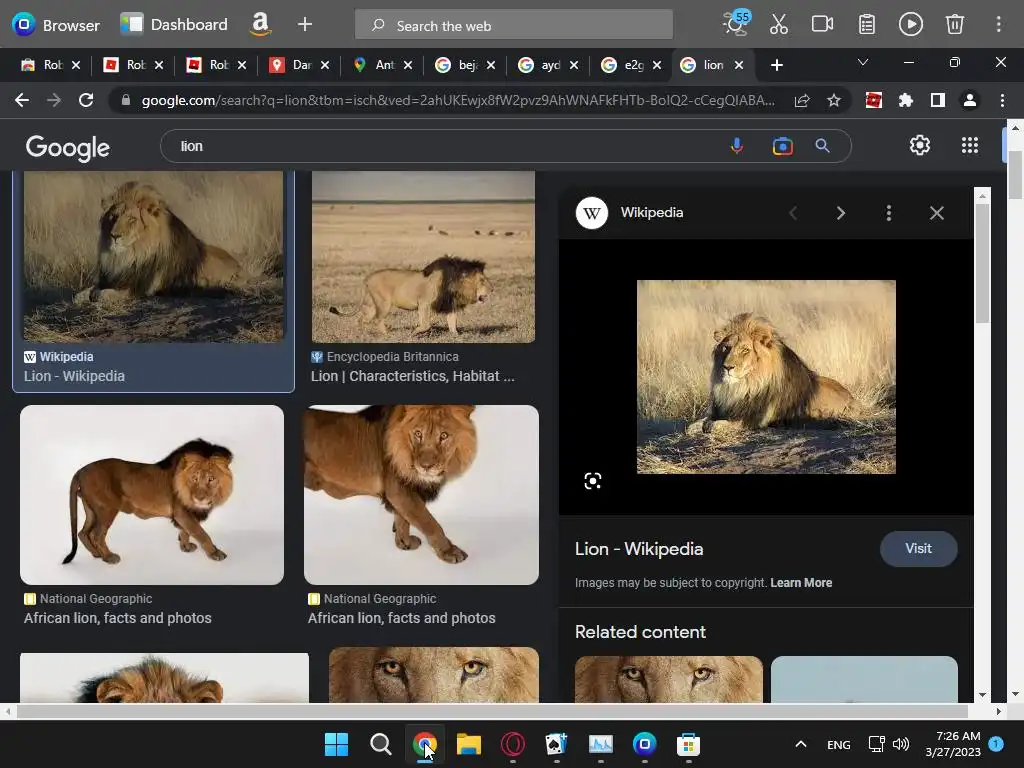Go to next image in preview panel
Viewport: 1024px width, 768px height.
click(x=840, y=213)
